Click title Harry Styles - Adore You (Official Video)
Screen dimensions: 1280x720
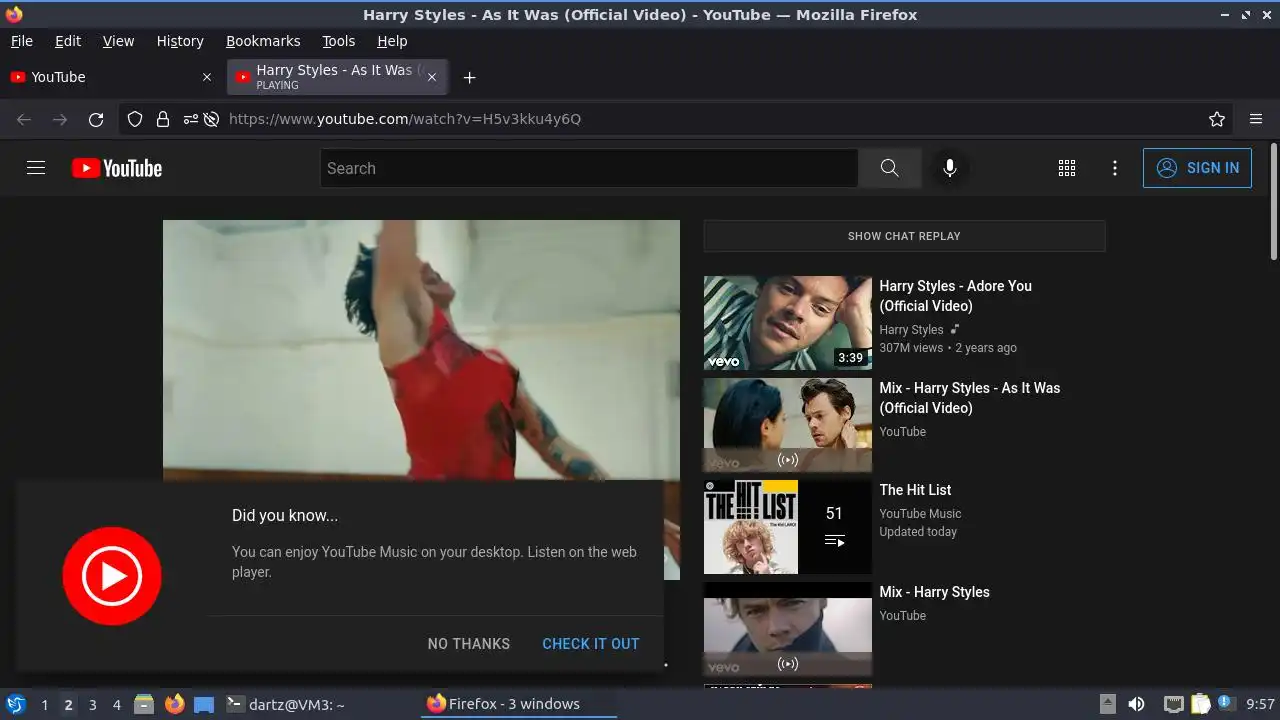coord(955,296)
